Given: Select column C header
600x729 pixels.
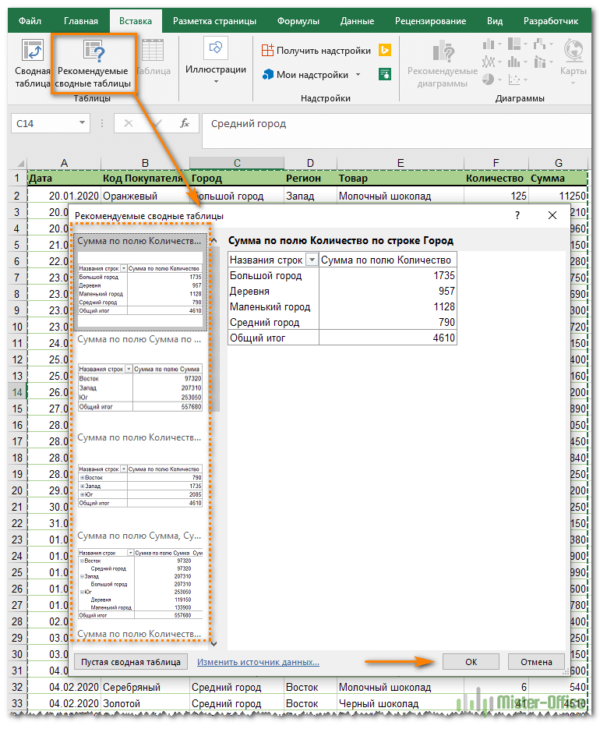Looking at the screenshot, I should 237,163.
